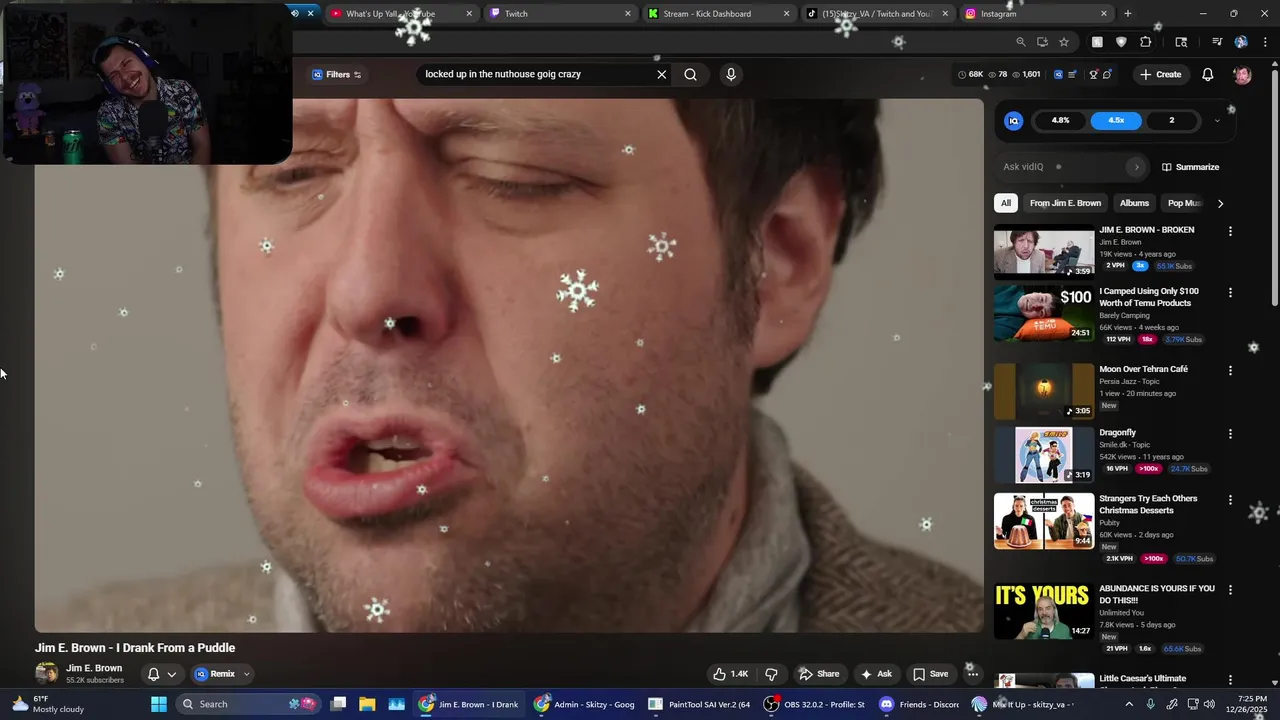Switch to What's Up Yall YouTube tab
The height and width of the screenshot is (720, 1280).
400,14
